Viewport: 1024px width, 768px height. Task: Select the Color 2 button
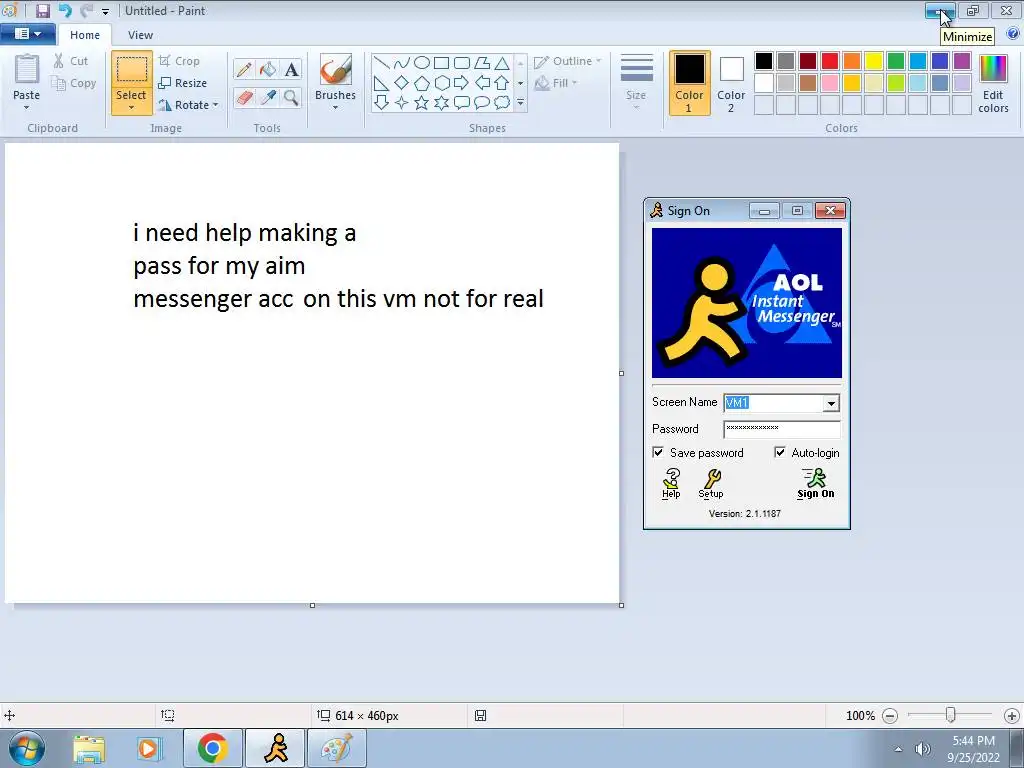tap(731, 84)
